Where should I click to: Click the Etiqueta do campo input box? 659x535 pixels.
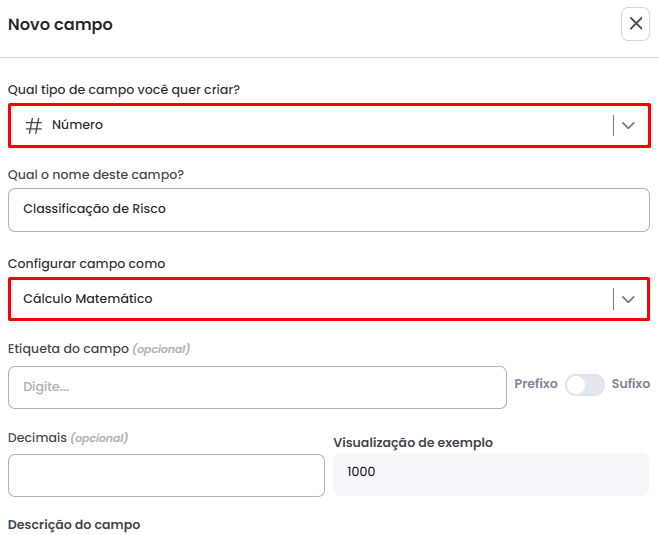pyautogui.click(x=257, y=387)
